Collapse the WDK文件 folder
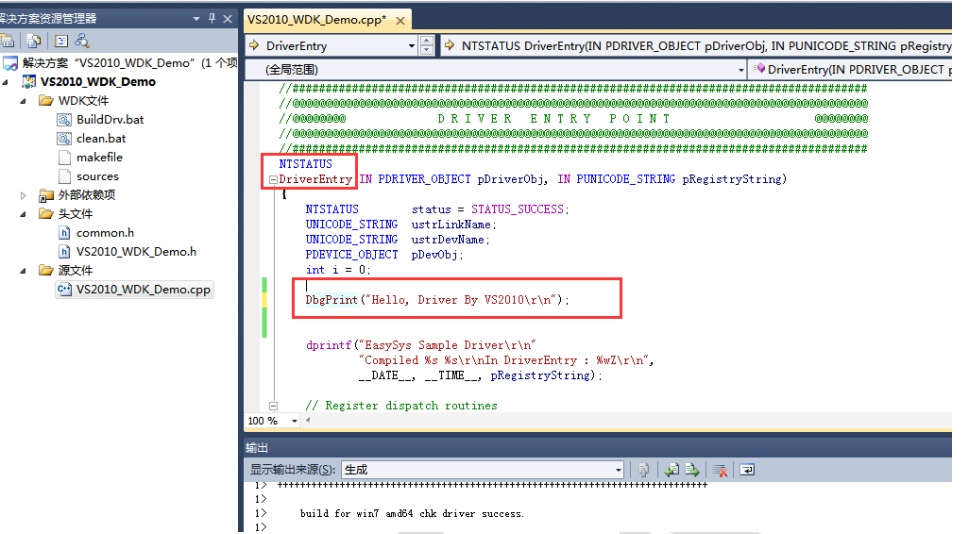This screenshot has height=534, width=971. [23, 100]
